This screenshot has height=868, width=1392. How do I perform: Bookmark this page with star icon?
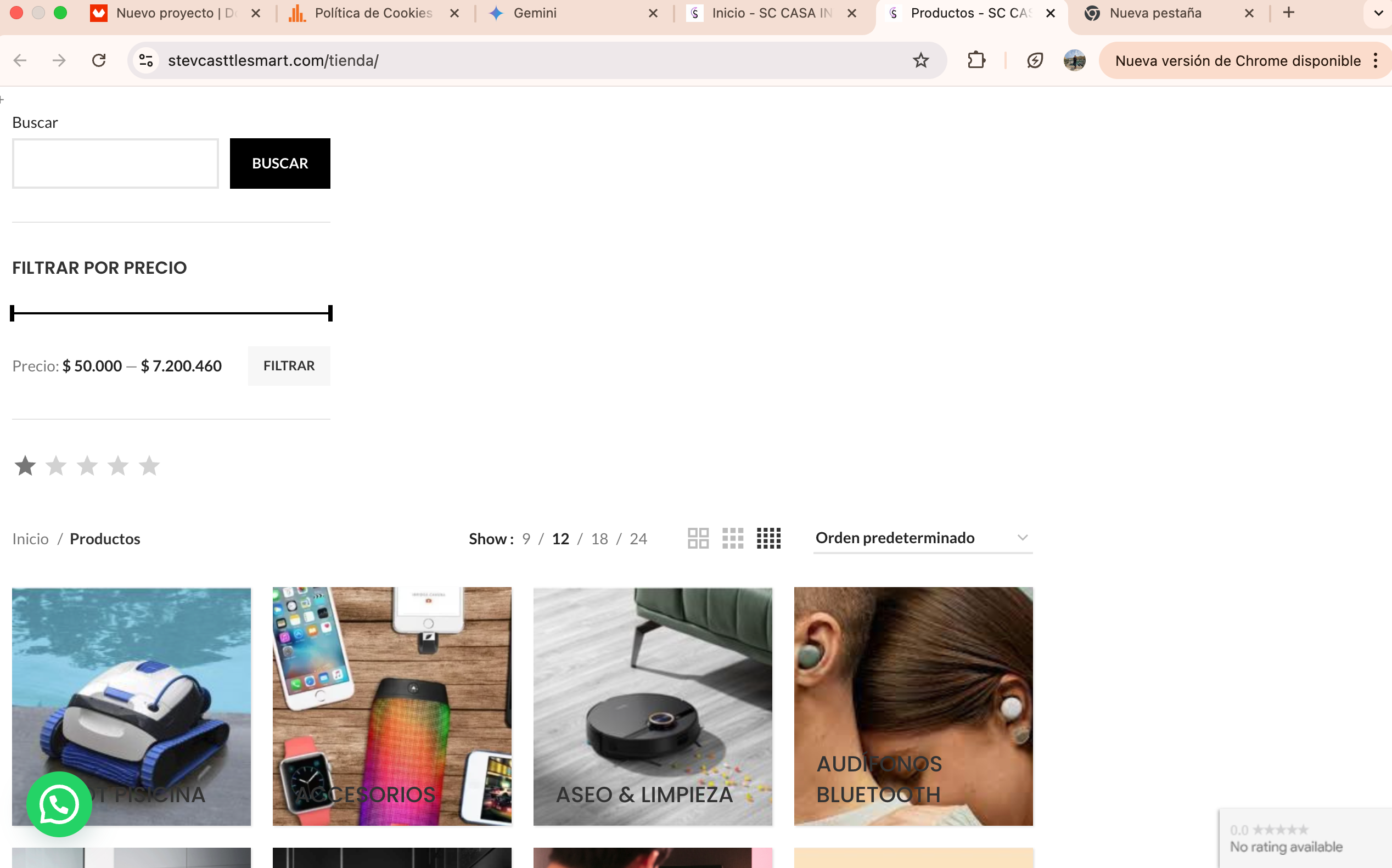920,60
